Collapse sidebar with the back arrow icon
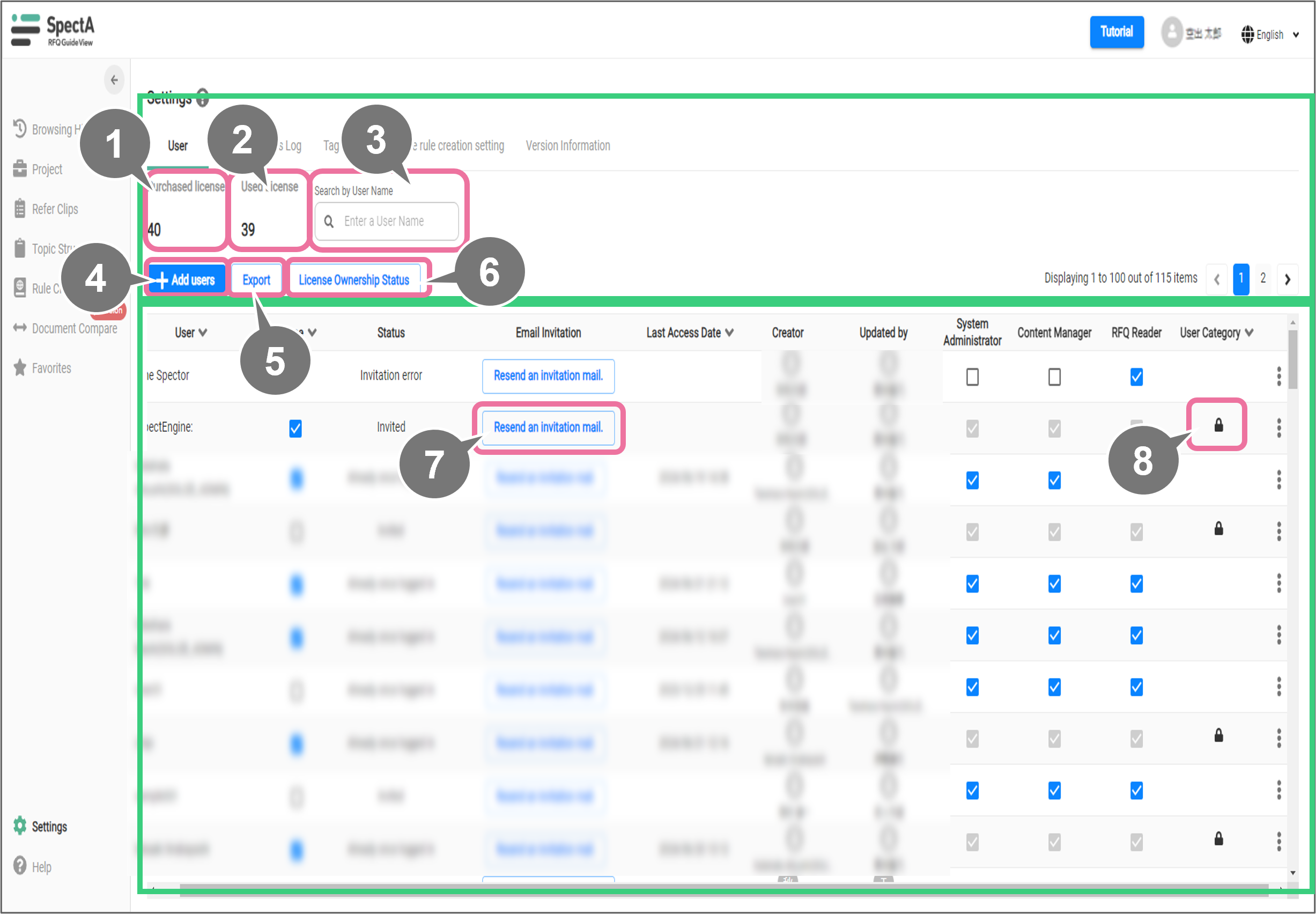 (114, 80)
